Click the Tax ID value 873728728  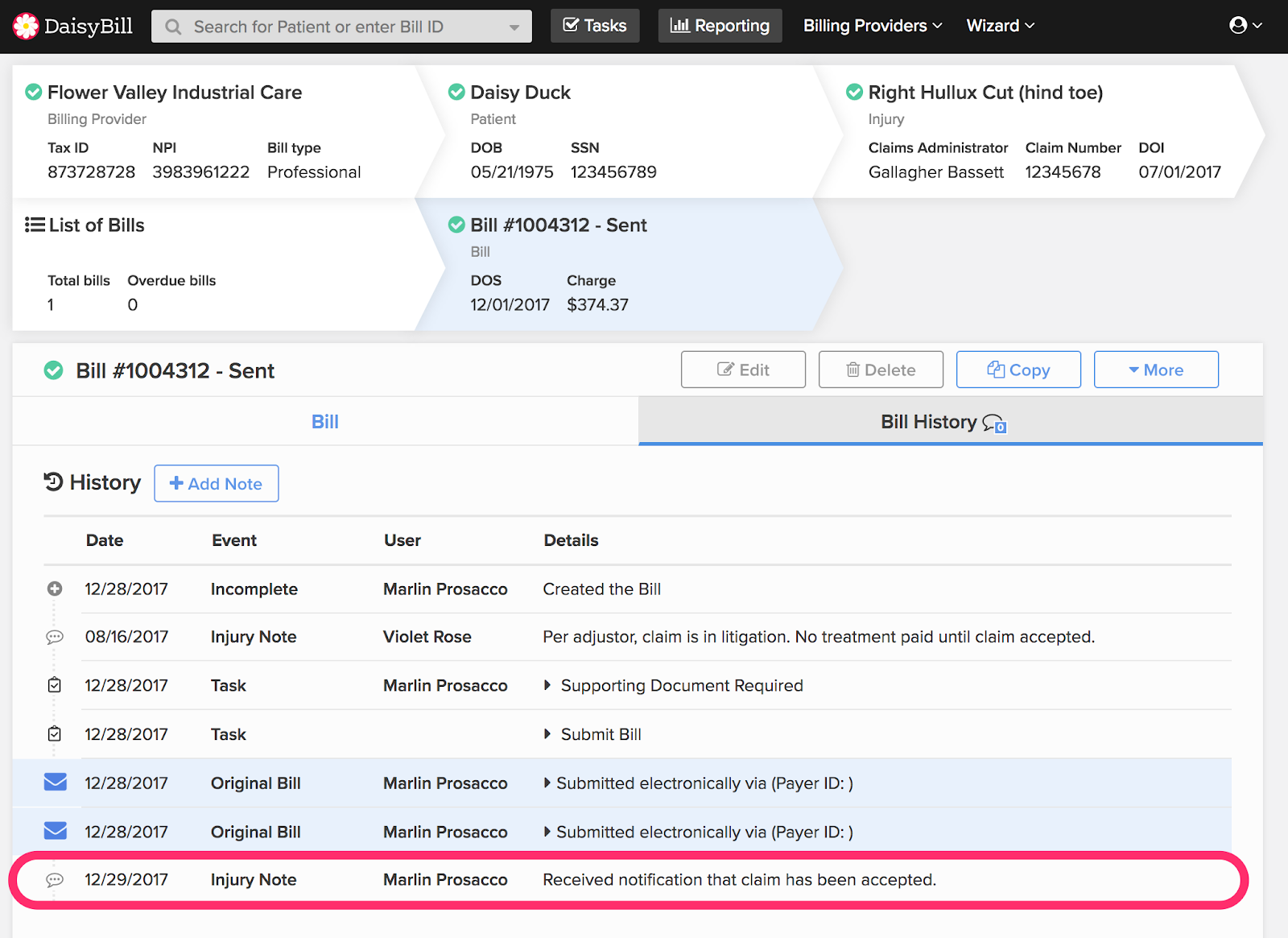pyautogui.click(x=92, y=171)
